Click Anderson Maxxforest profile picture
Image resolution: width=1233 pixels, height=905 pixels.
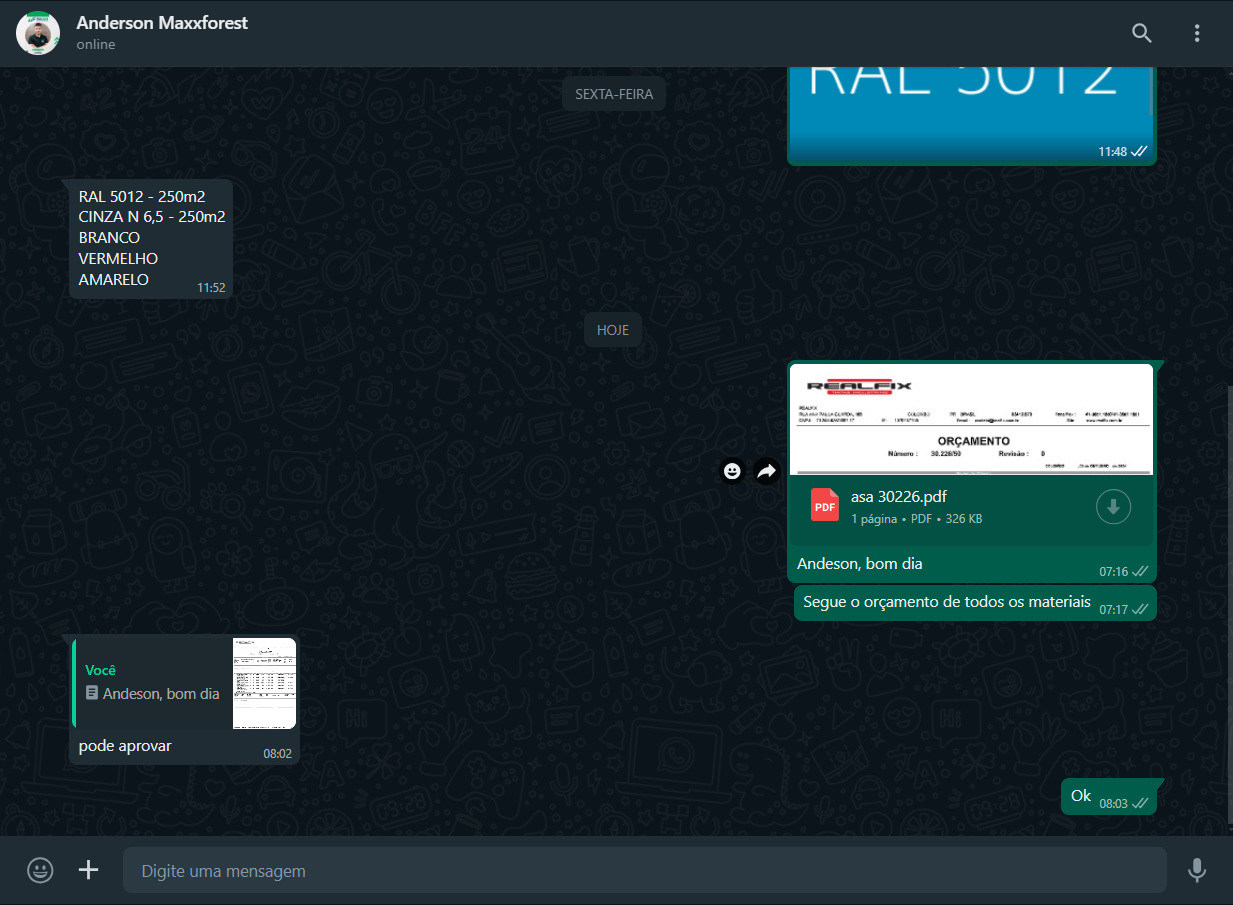tap(38, 33)
